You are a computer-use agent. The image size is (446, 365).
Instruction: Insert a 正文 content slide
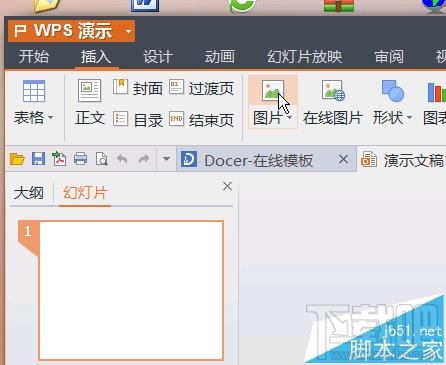(x=89, y=103)
